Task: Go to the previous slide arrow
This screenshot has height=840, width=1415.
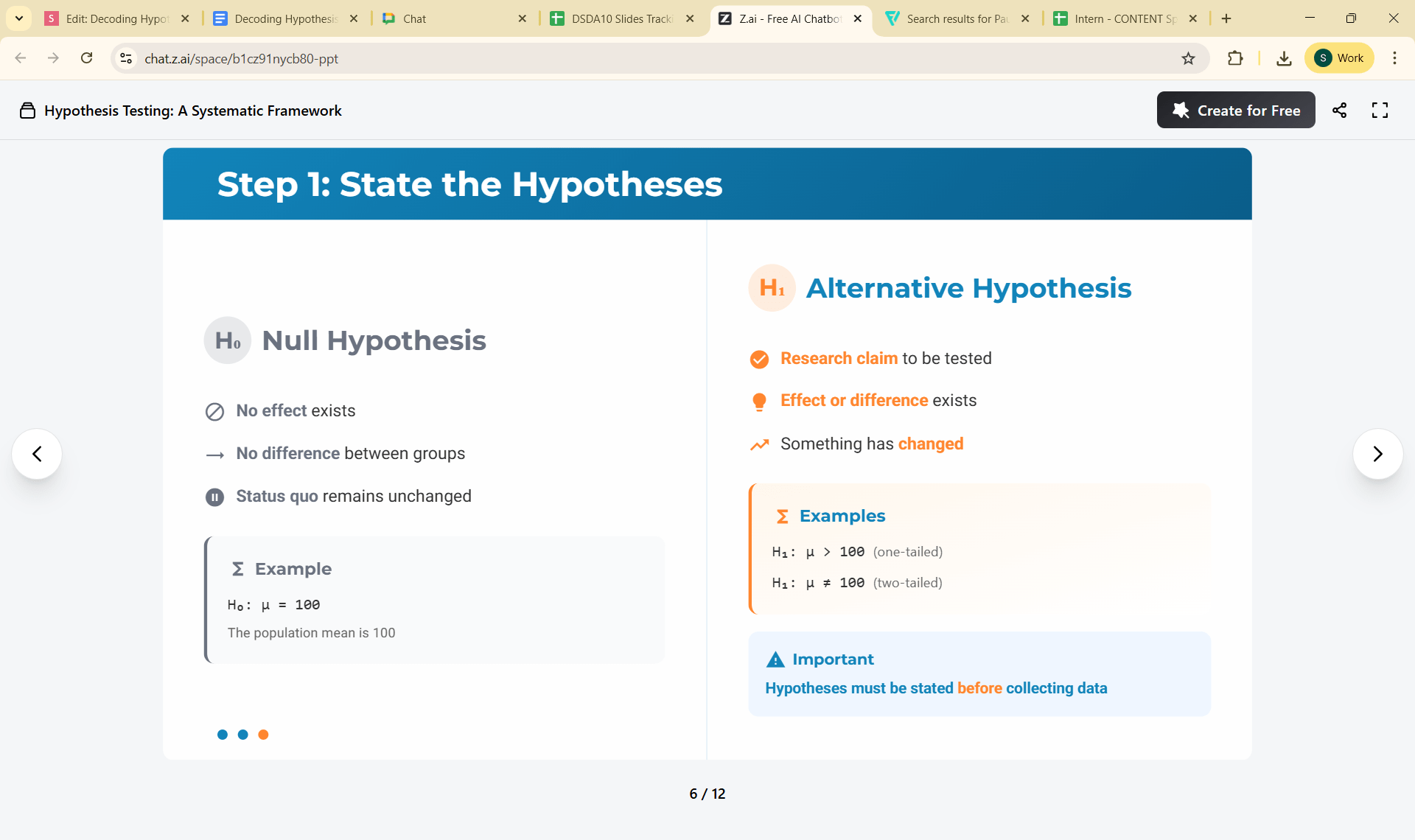Action: tap(37, 454)
